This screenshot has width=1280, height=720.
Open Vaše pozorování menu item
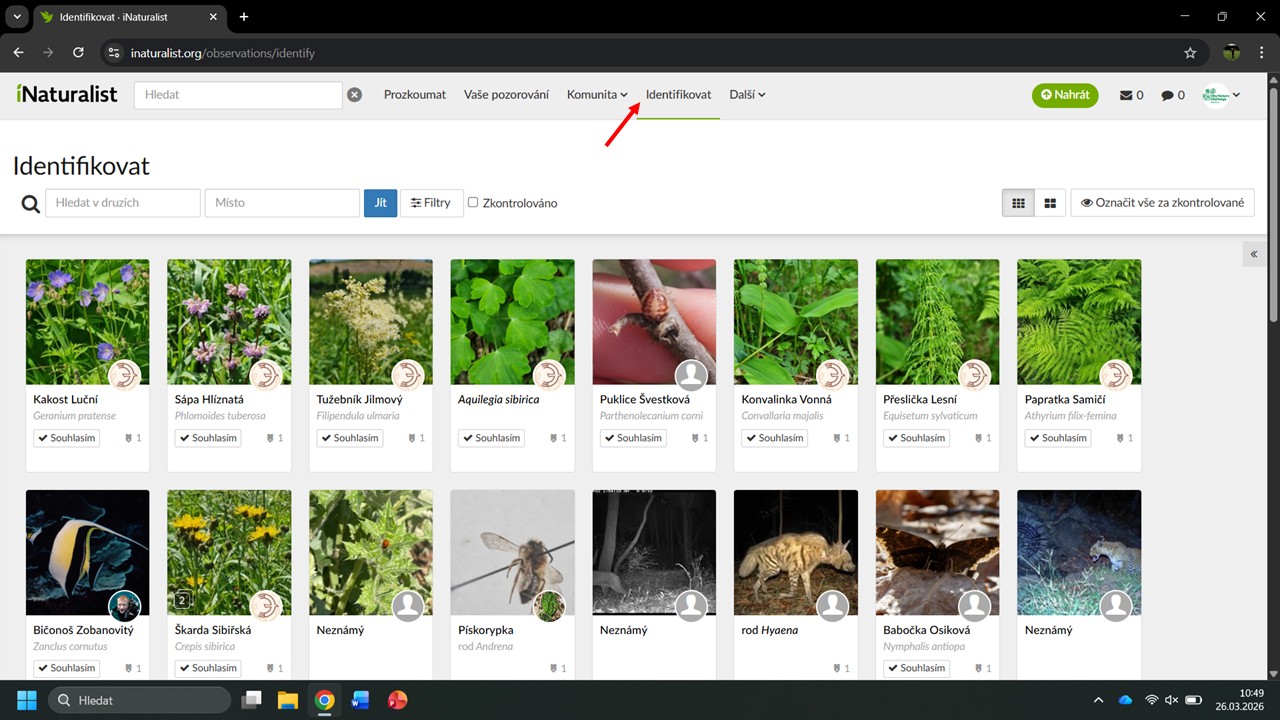pos(506,95)
